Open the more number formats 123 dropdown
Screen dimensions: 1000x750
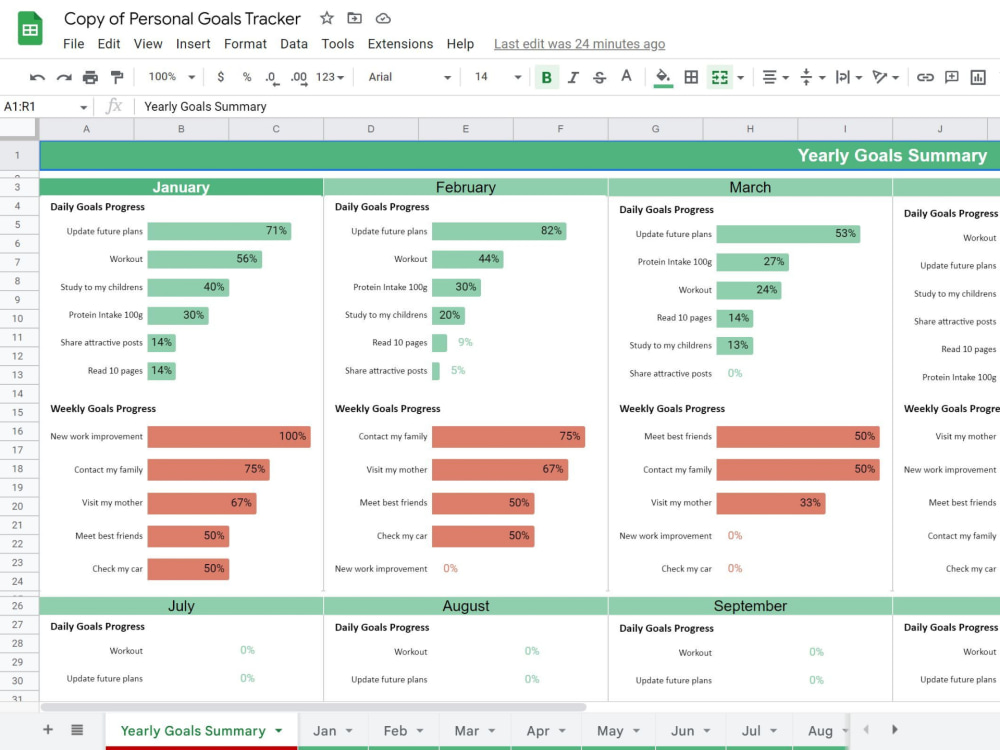(330, 77)
